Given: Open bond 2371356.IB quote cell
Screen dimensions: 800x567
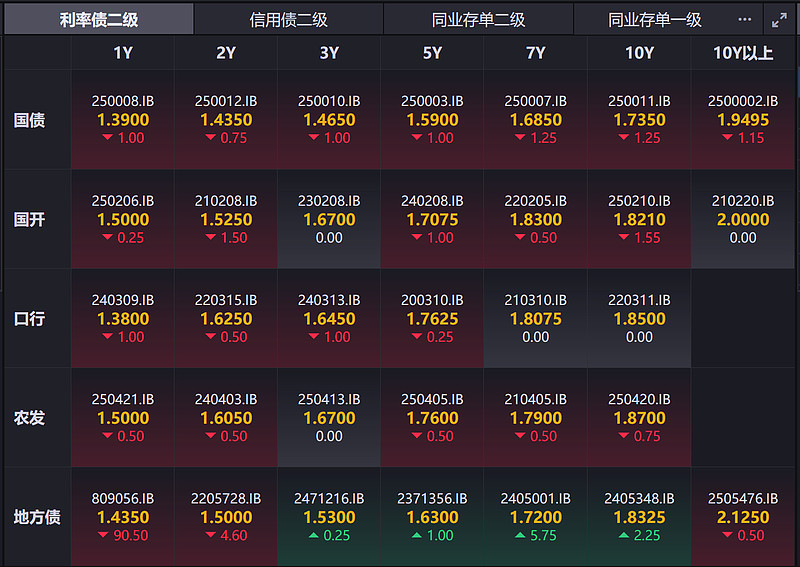Looking at the screenshot, I should 432,516.
